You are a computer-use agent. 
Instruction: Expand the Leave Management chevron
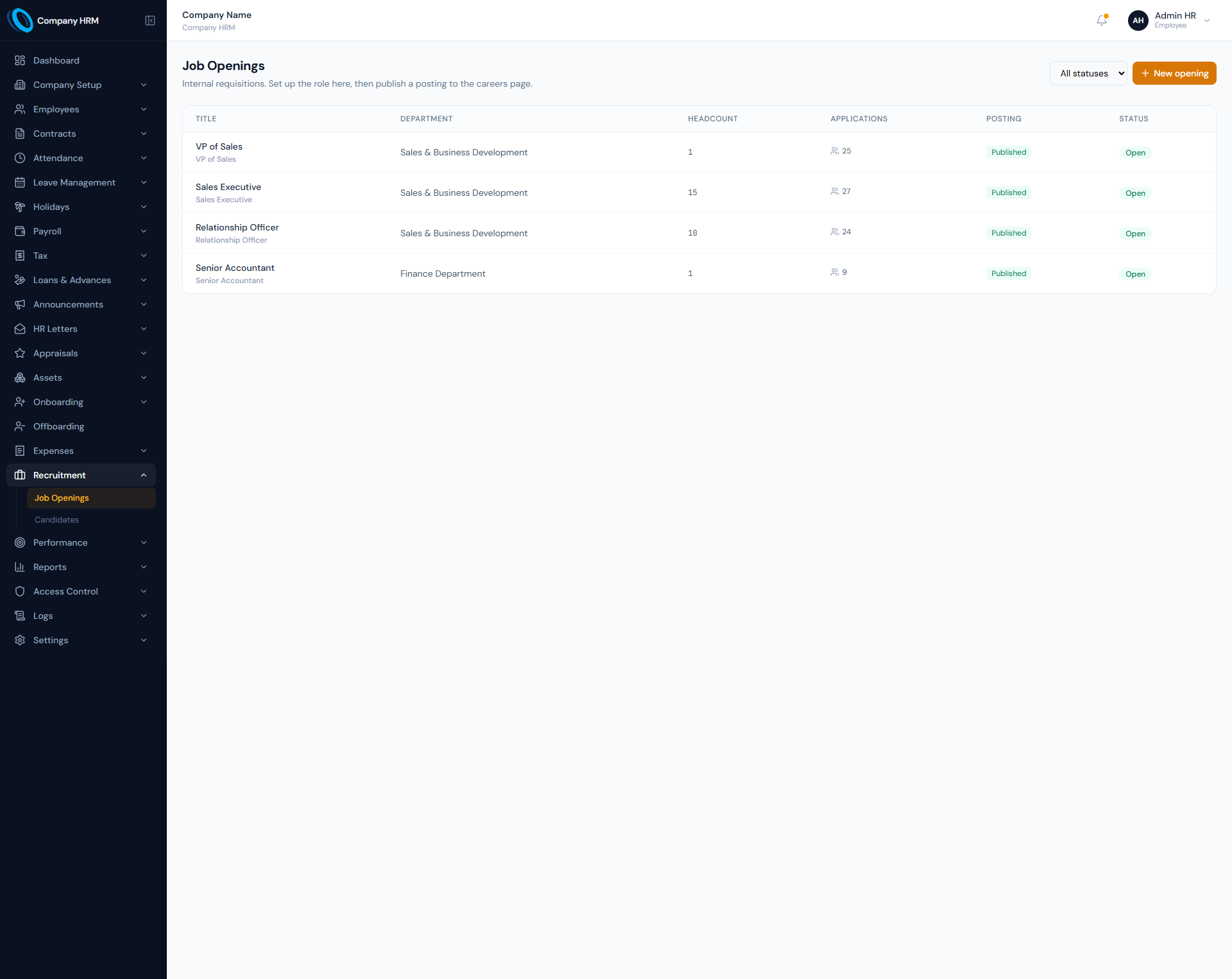(x=144, y=182)
